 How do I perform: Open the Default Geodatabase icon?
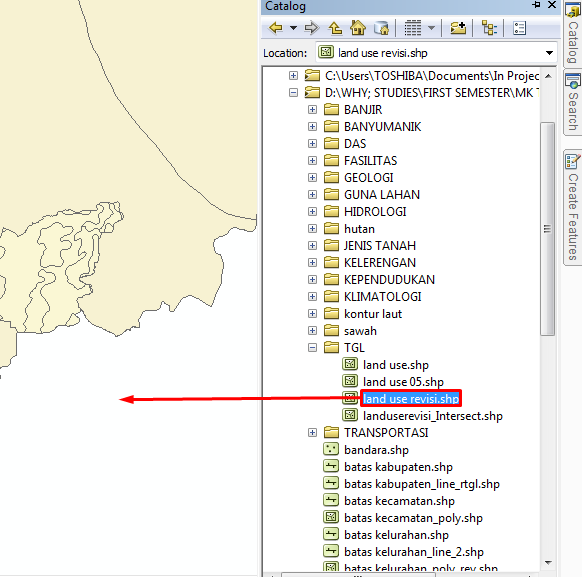381,28
